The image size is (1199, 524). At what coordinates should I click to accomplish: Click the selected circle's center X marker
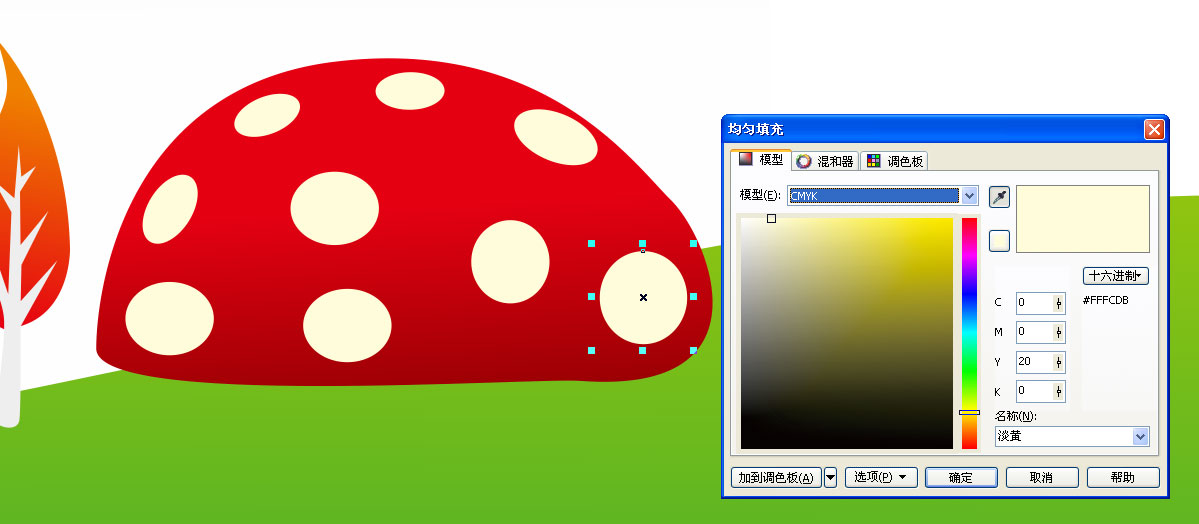point(643,297)
